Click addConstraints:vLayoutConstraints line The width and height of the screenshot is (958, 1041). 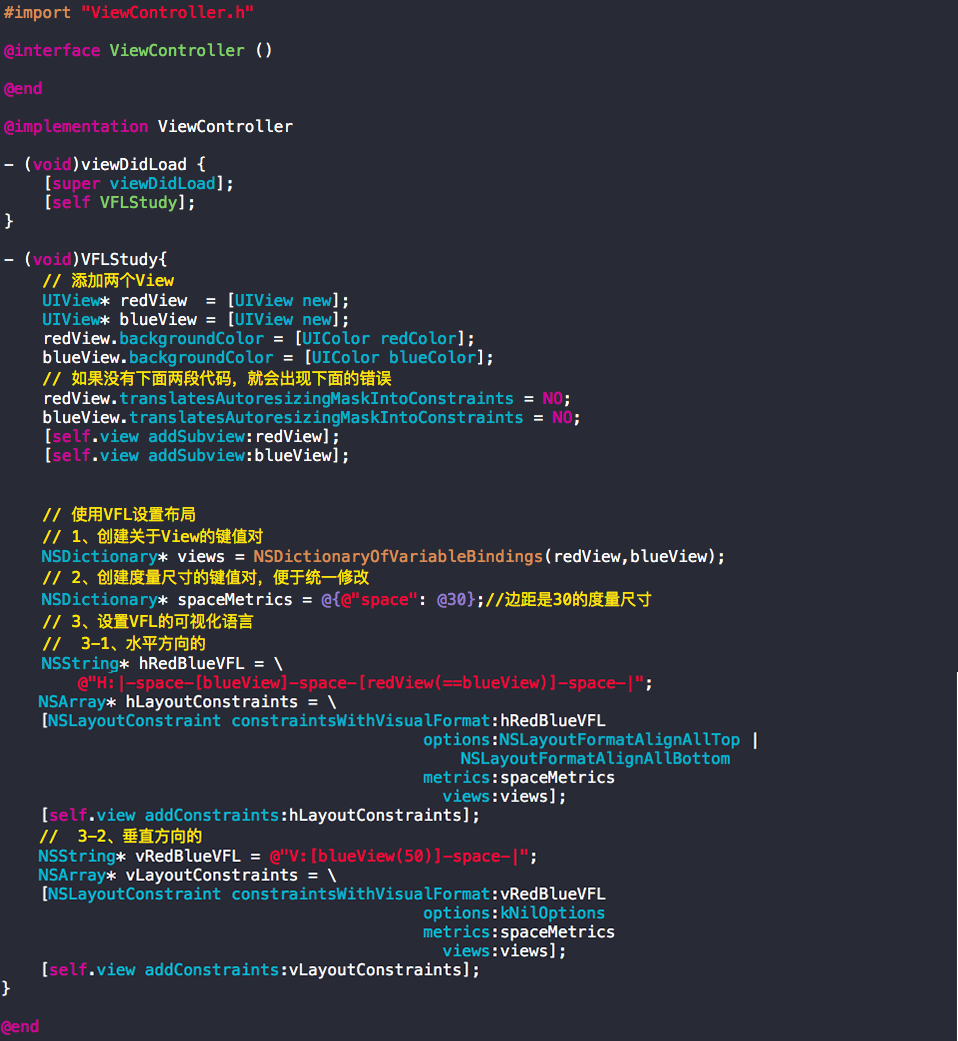[x=260, y=970]
